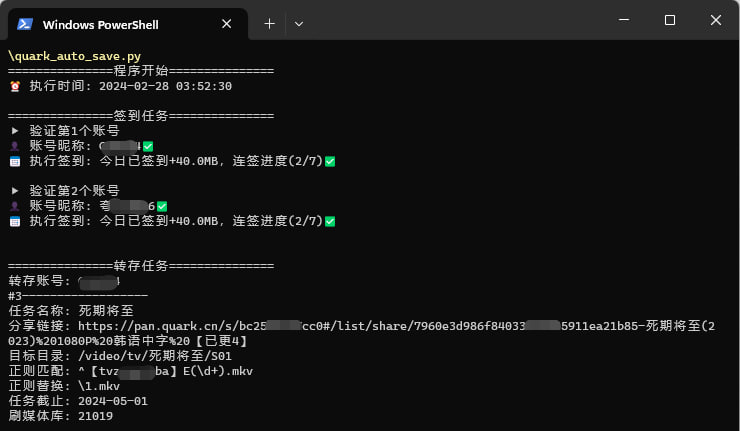Click green check ending first 连签进度(2/7) line
Screen dimensions: 740x431
330,161
